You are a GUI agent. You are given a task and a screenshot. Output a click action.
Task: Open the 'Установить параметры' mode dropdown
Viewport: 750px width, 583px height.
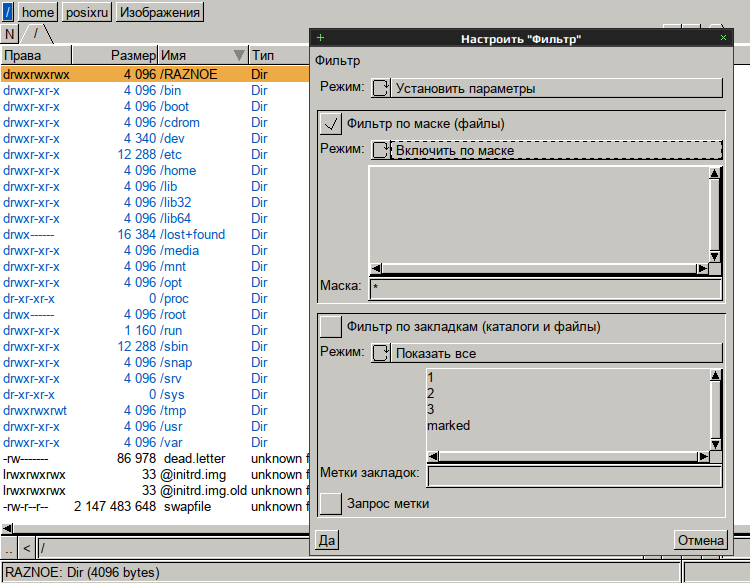(x=547, y=88)
